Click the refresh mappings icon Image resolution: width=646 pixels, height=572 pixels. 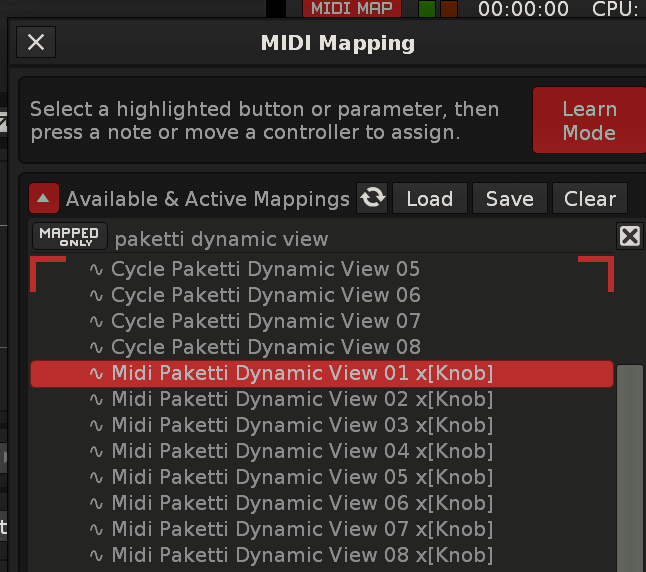(373, 198)
